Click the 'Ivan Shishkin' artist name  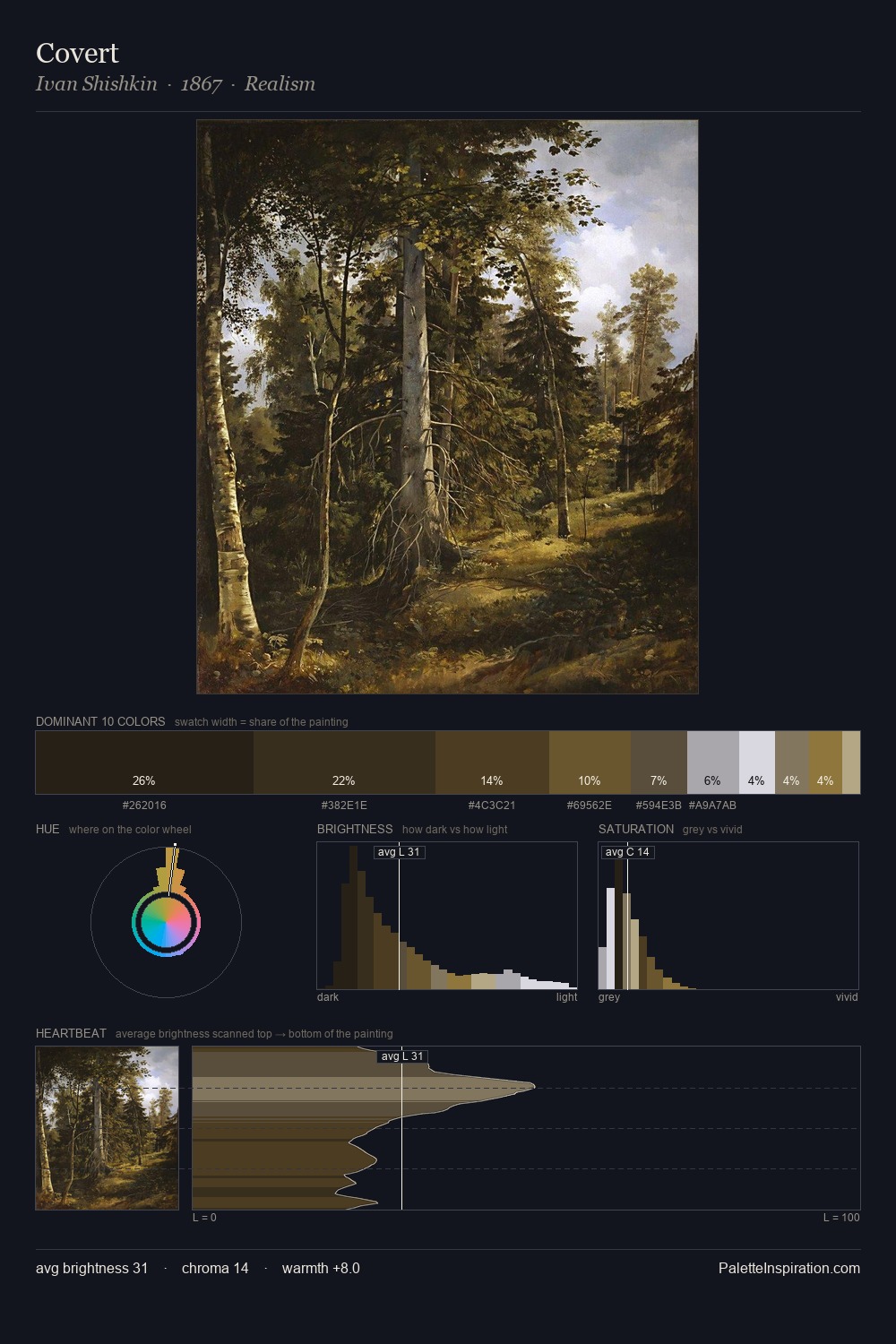click(x=97, y=84)
